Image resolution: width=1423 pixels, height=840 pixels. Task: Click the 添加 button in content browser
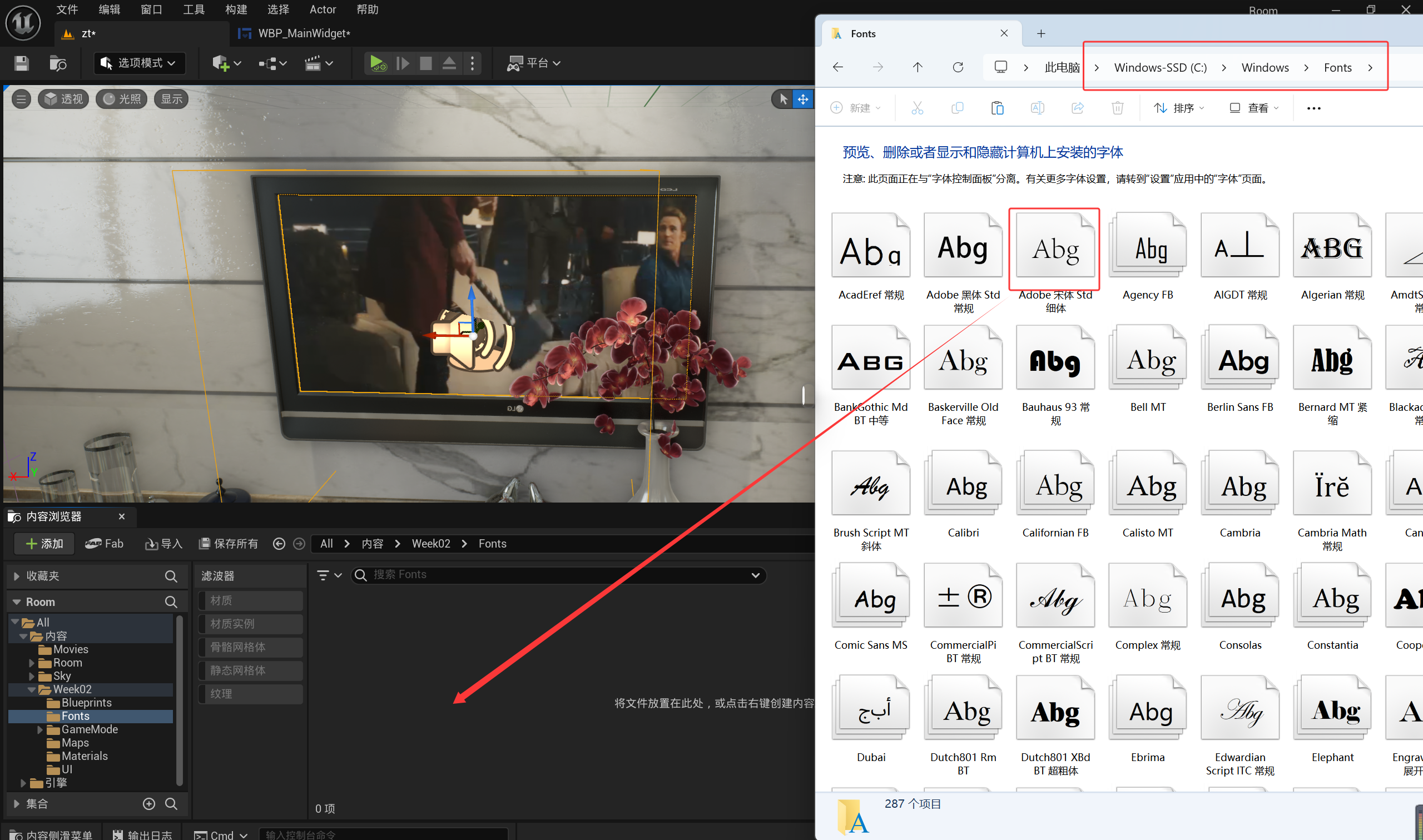[x=44, y=543]
